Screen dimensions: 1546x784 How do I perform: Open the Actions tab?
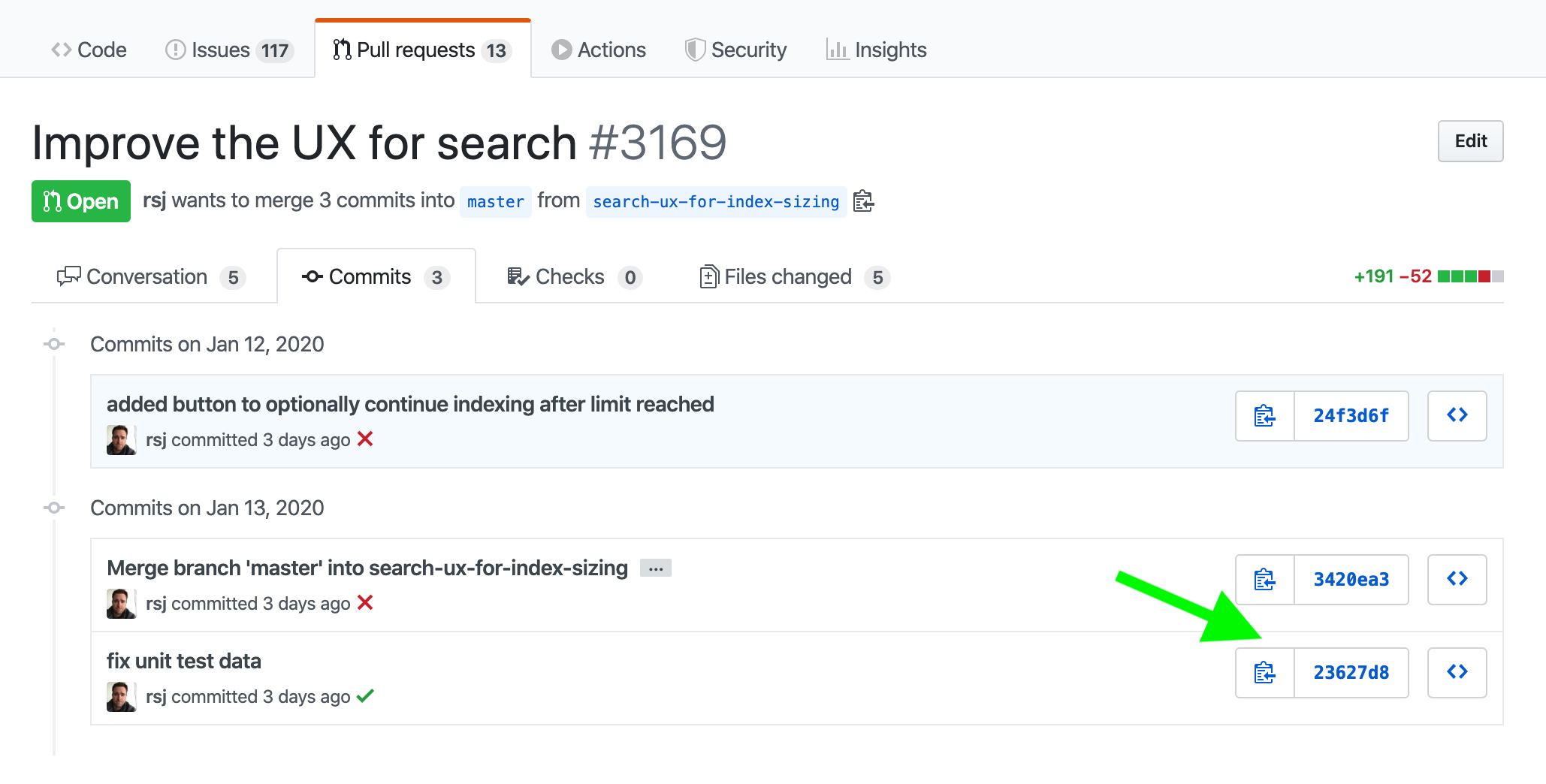599,50
